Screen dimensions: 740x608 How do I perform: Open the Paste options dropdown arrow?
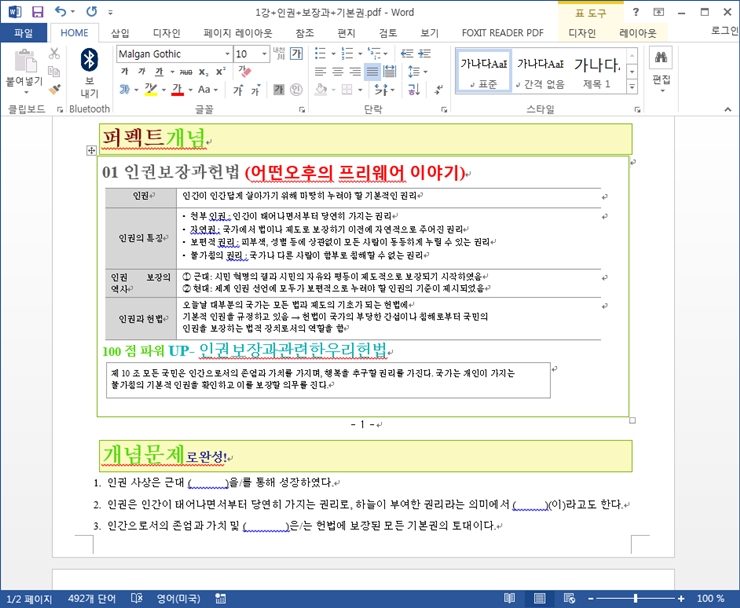pyautogui.click(x=26, y=92)
